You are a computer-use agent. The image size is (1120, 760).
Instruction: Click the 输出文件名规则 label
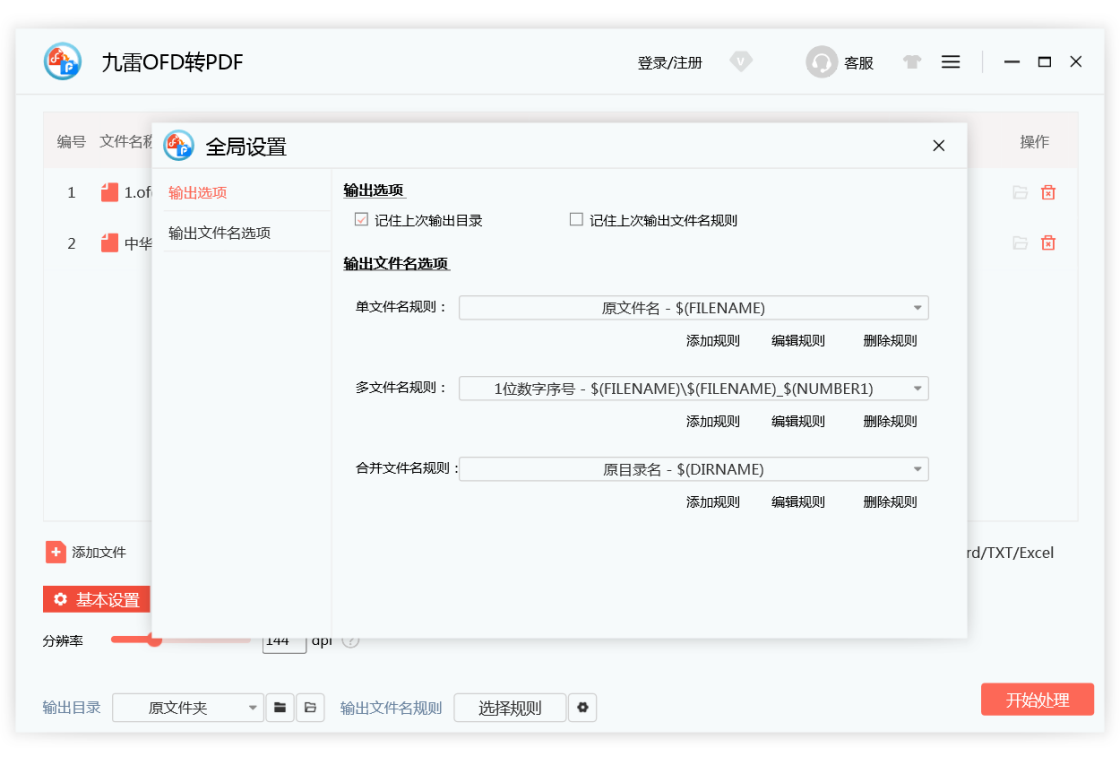(391, 707)
